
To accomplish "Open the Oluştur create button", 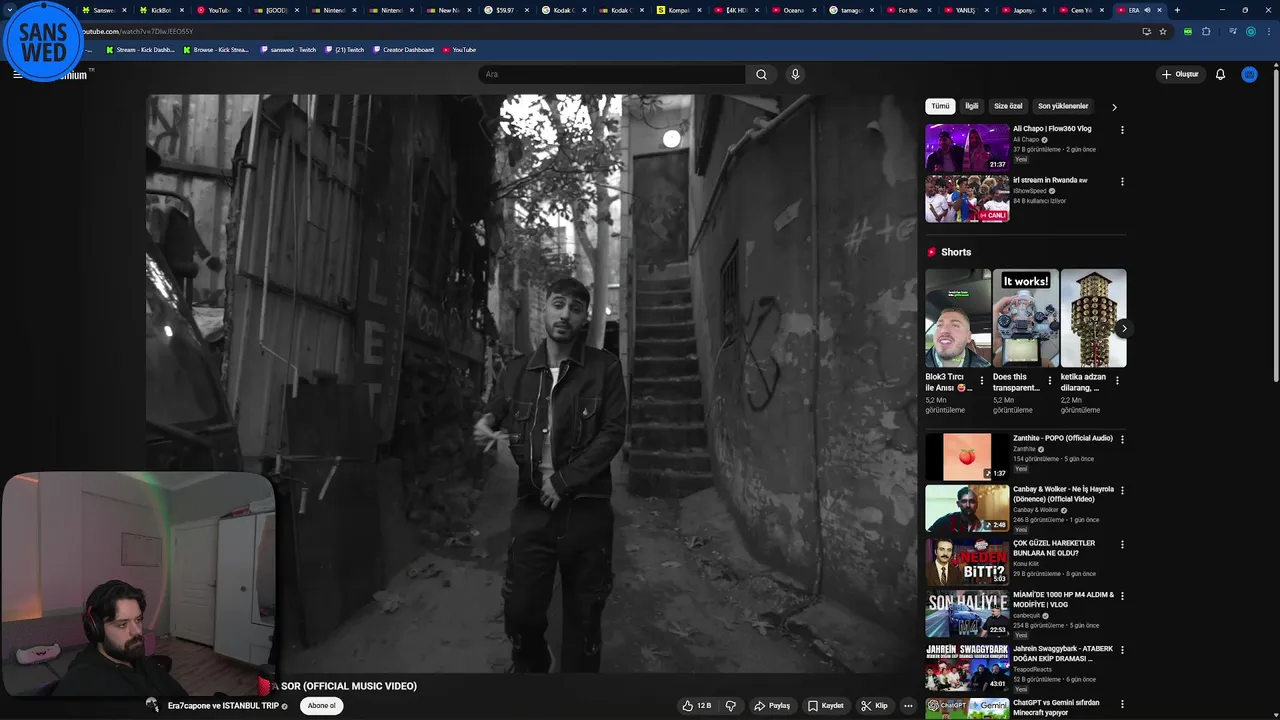I will click(1180, 74).
